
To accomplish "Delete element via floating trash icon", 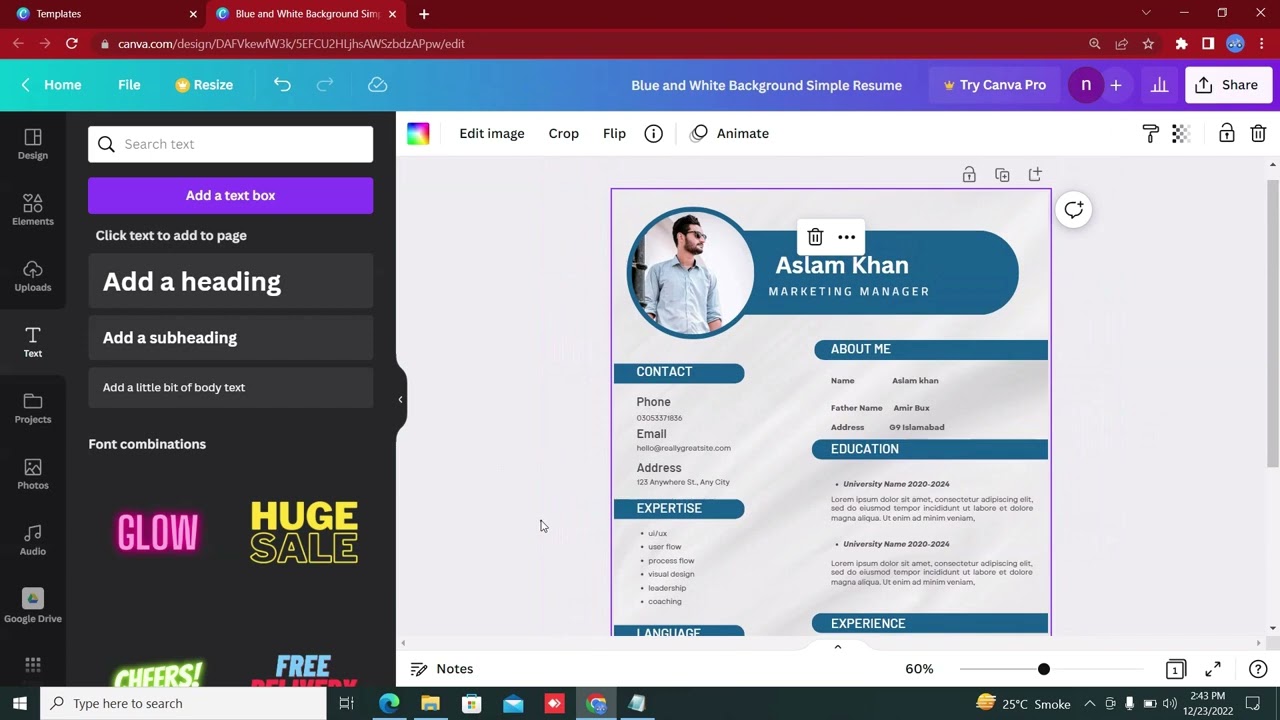I will 815,237.
